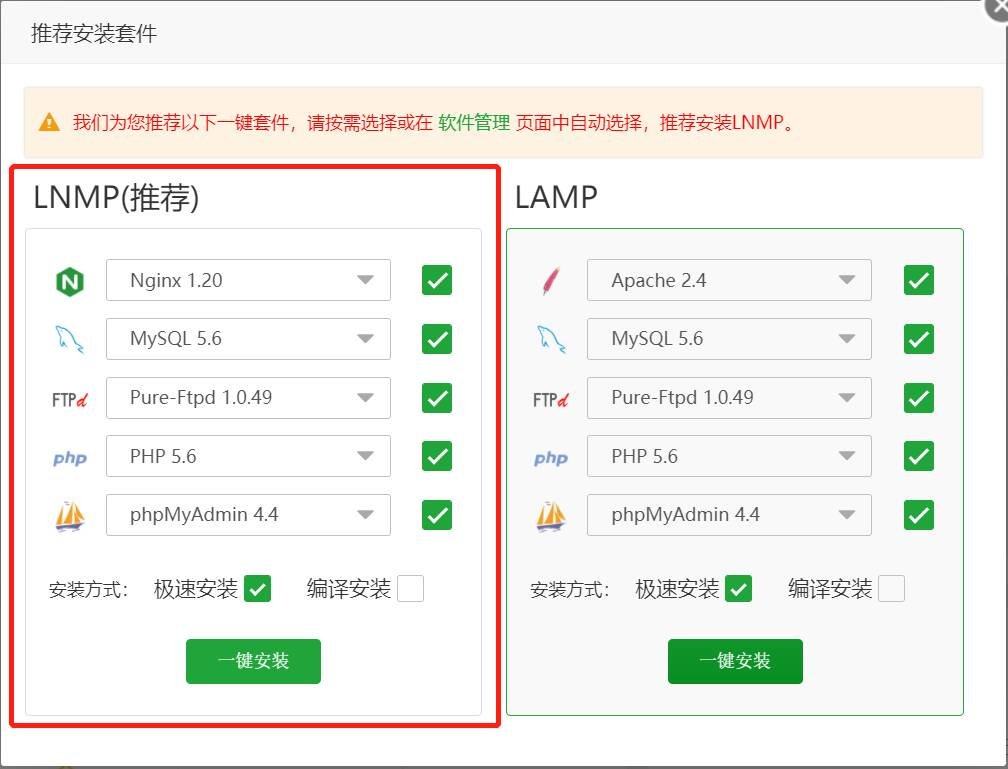Uncheck PHP 5.6 in LNMP panel
This screenshot has height=769, width=1008.
pyautogui.click(x=437, y=457)
